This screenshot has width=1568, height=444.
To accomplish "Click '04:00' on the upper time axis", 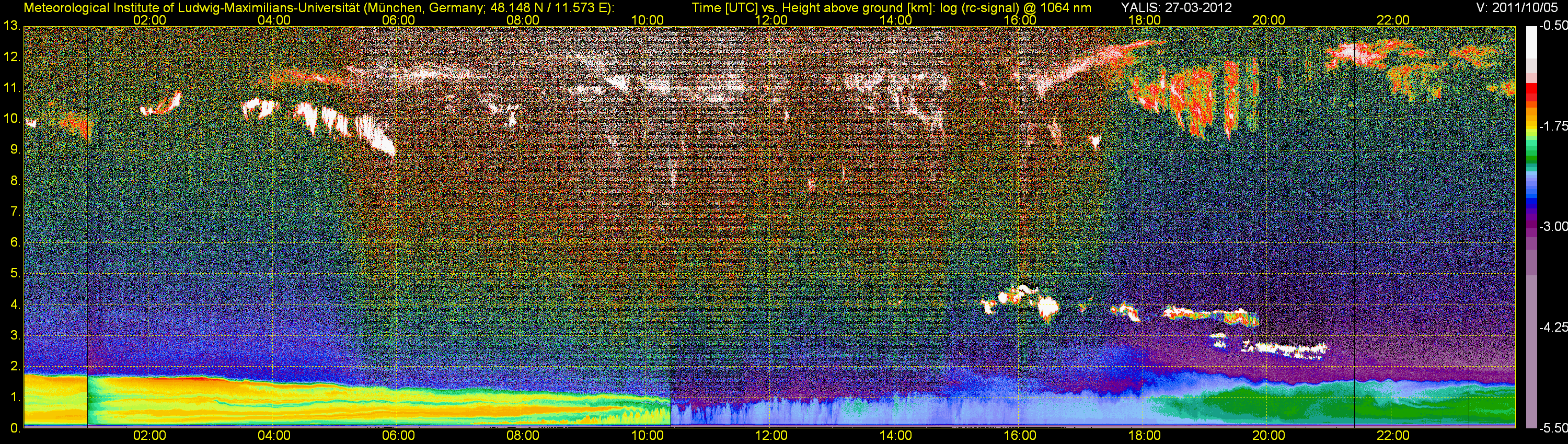I will [274, 20].
